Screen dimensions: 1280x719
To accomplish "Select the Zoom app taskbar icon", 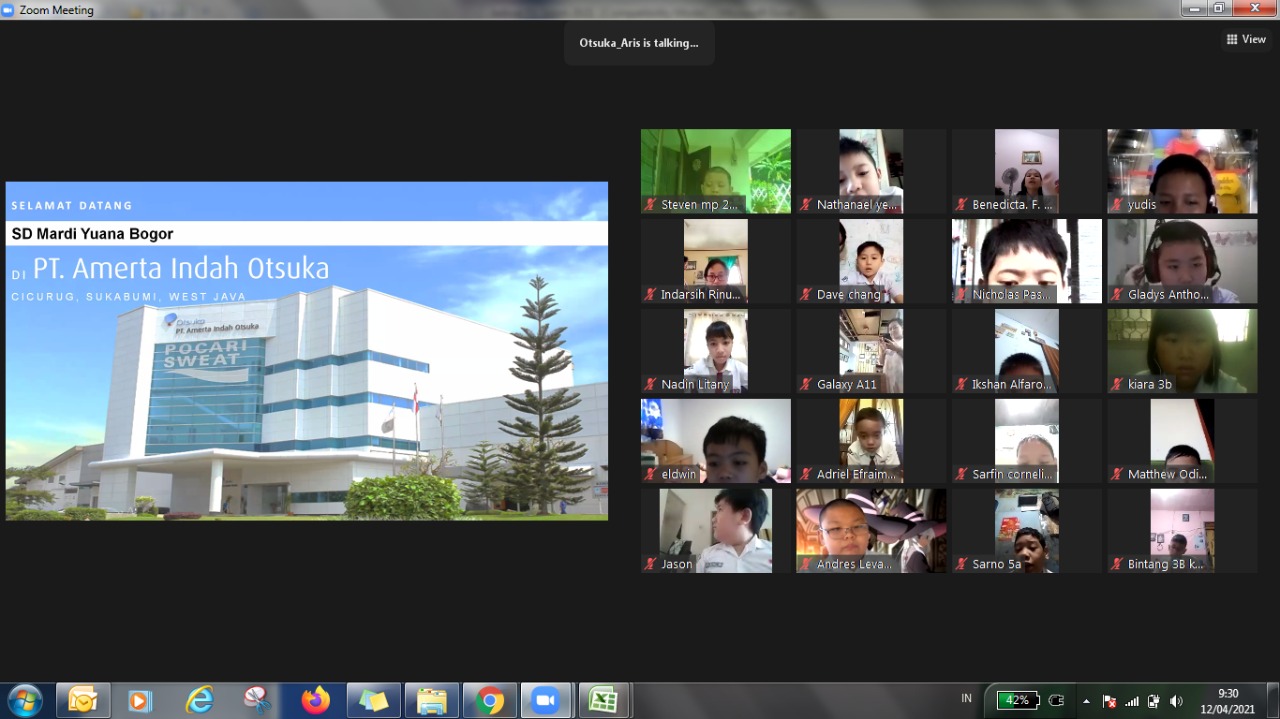I will (x=546, y=701).
